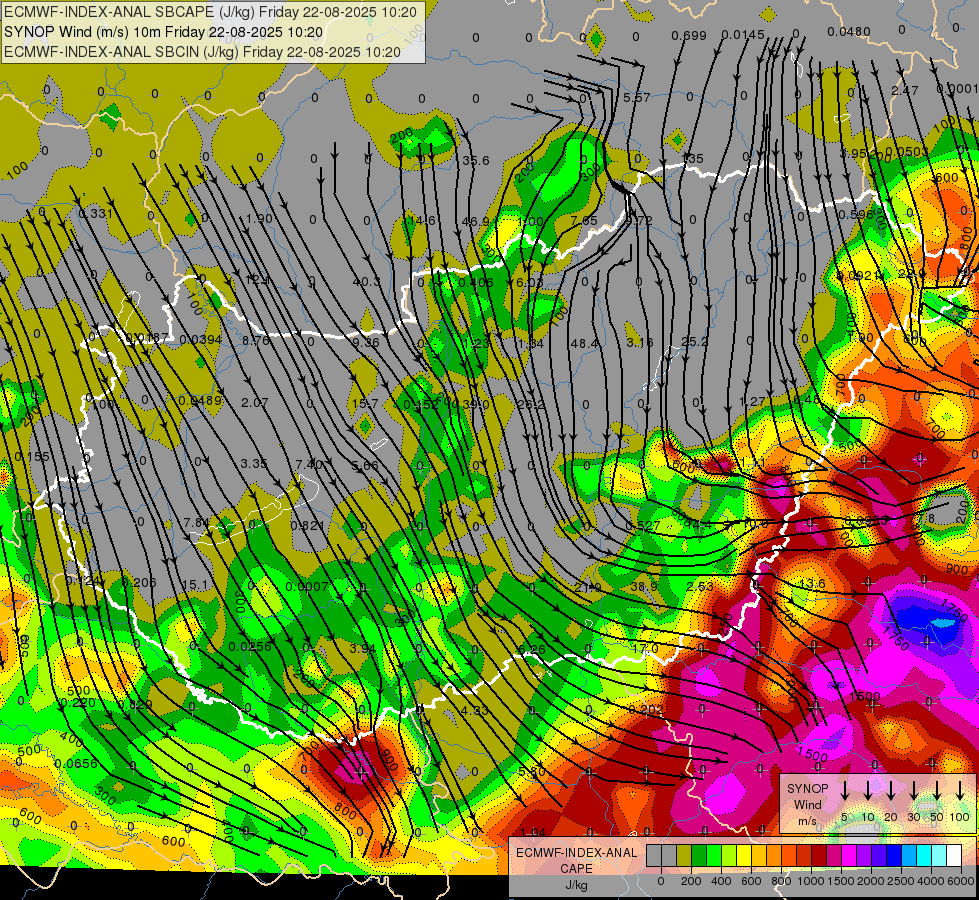The width and height of the screenshot is (979, 900).
Task: Select the SBCAPE title line at top
Action: [210, 12]
